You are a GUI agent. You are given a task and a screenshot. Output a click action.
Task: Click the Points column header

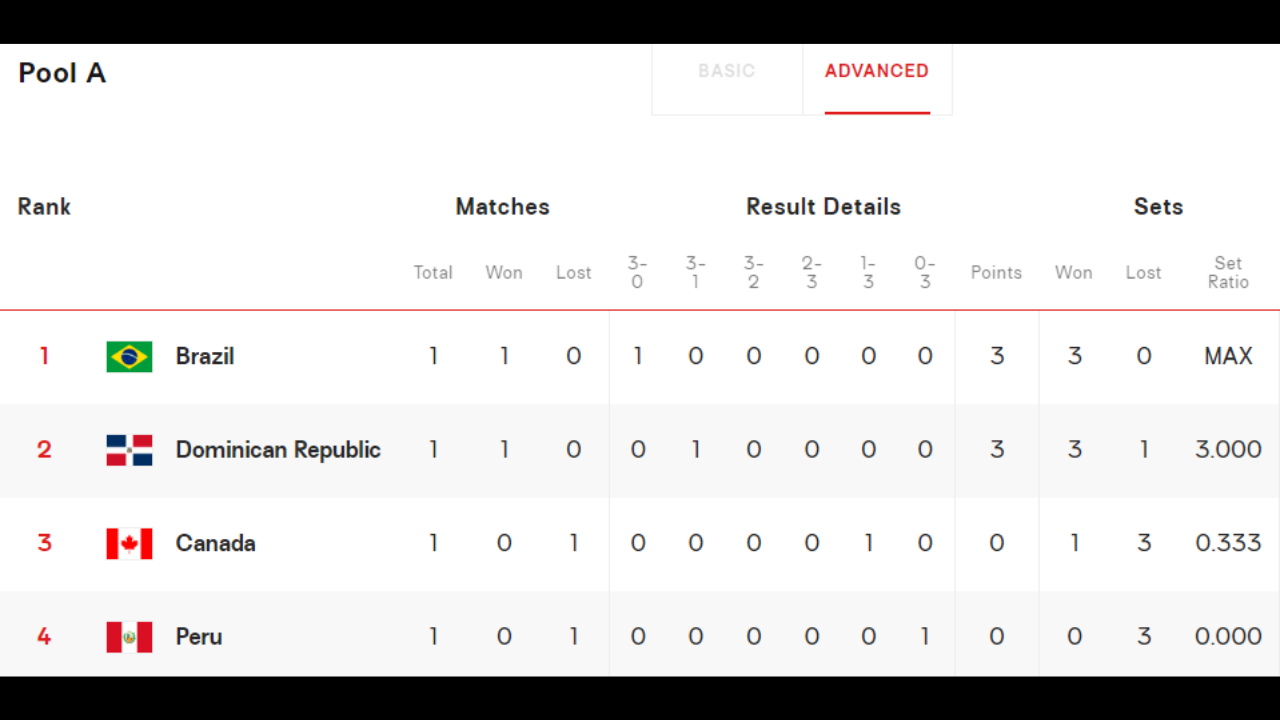[996, 273]
